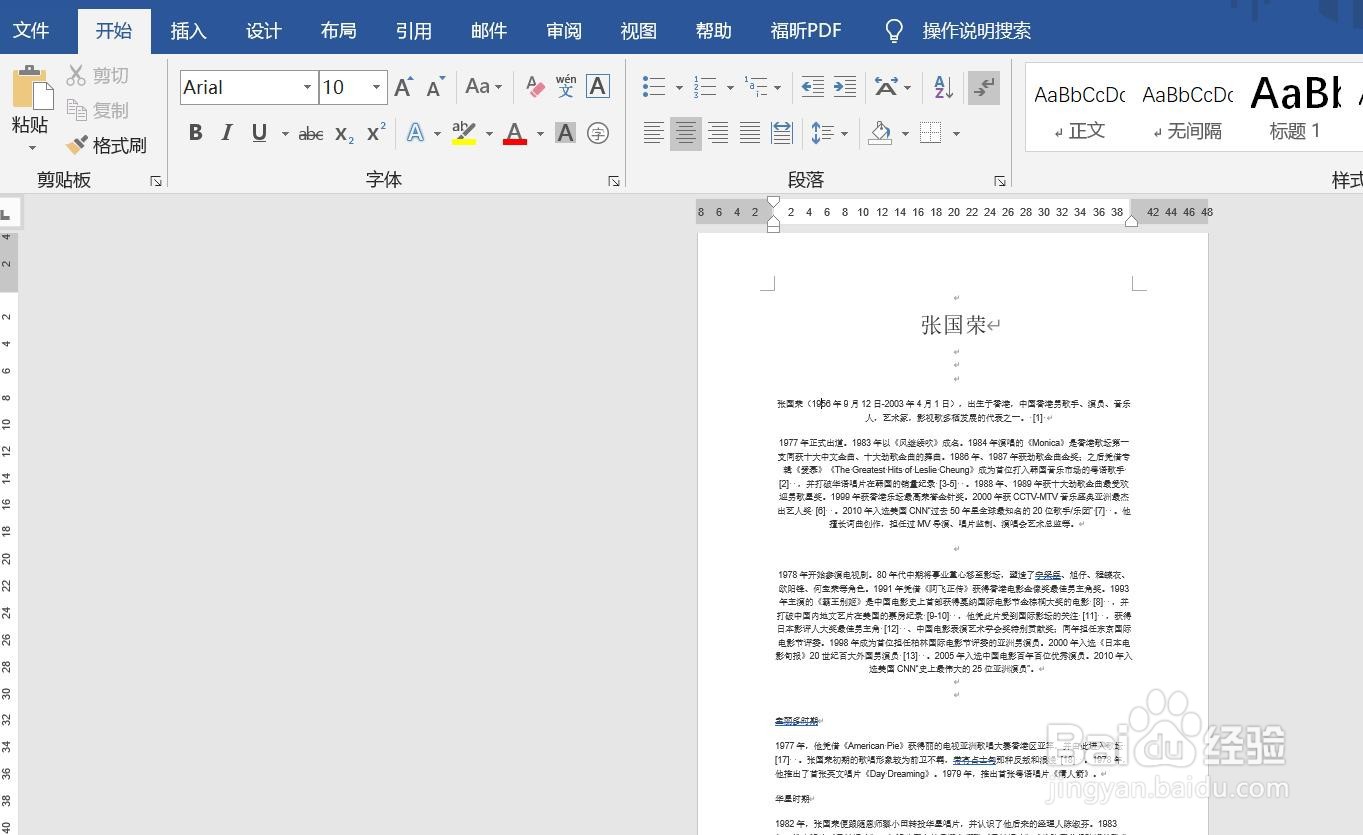Pick a font color from the red swatch
This screenshot has height=835, width=1363.
click(514, 133)
